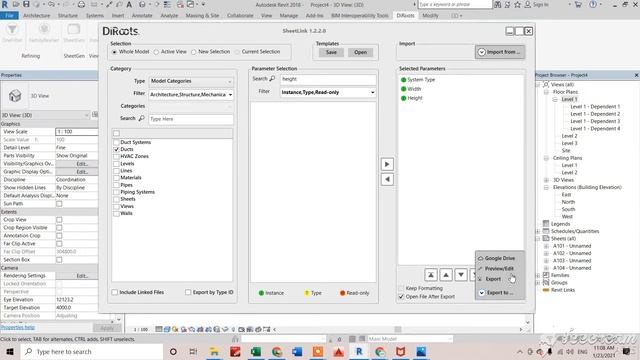Open File Explorer from the taskbar
This screenshot has height=360, width=640.
tap(214, 351)
